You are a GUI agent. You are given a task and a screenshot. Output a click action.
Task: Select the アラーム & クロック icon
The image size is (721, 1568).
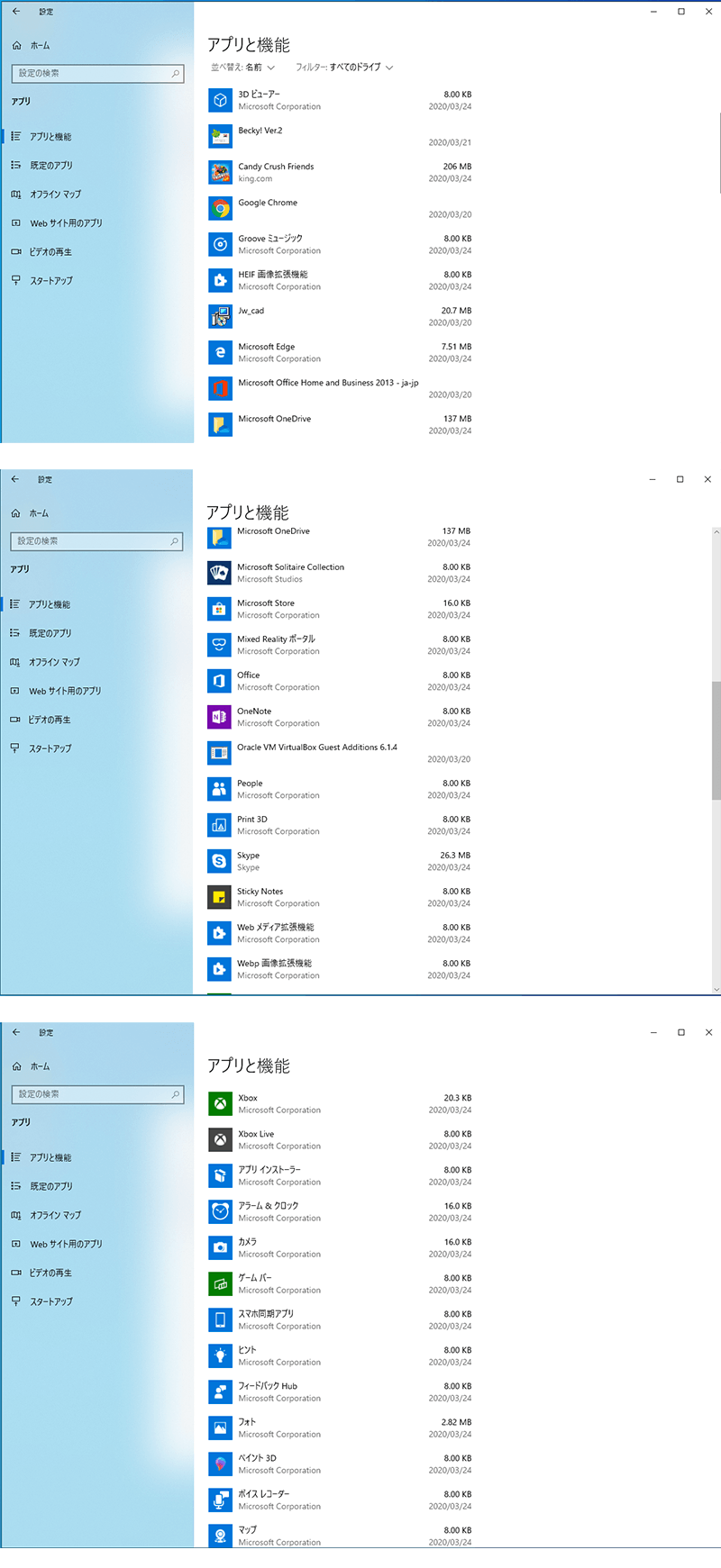pyautogui.click(x=220, y=1211)
